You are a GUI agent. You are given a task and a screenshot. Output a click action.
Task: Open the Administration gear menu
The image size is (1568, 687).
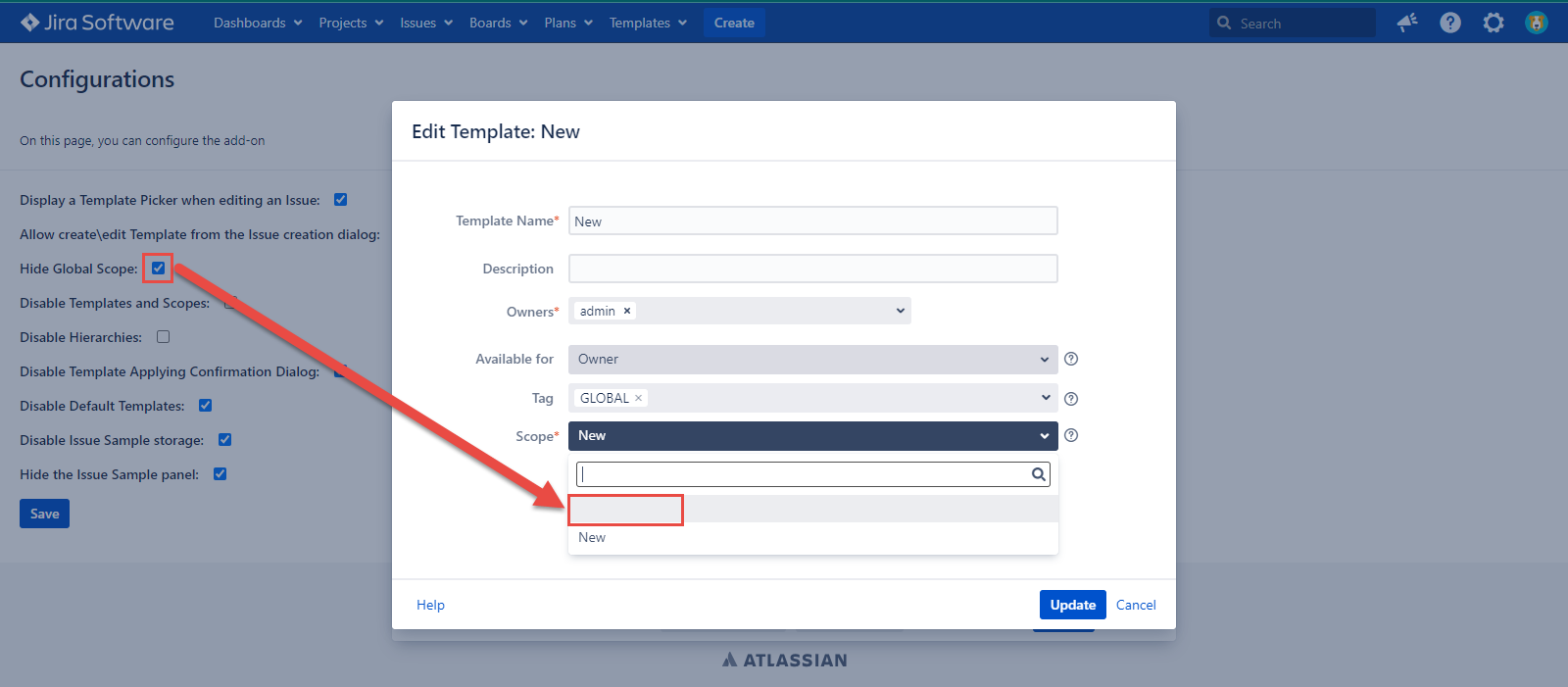click(1493, 23)
